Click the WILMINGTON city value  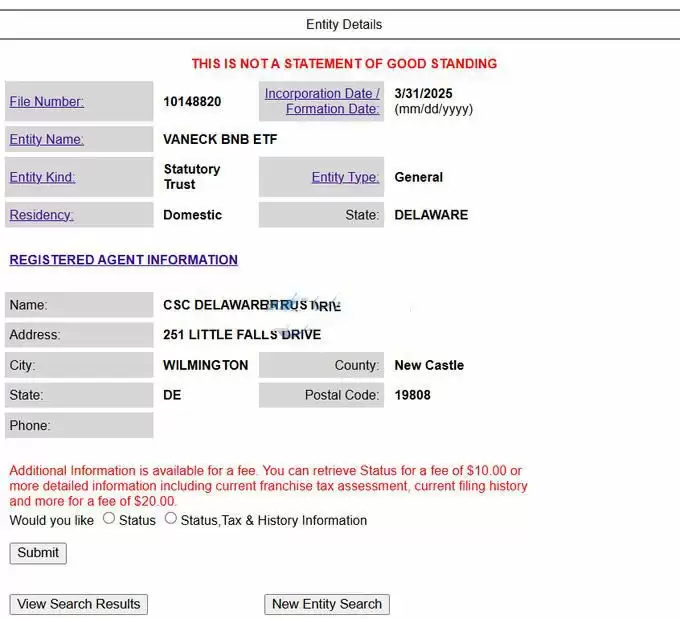click(205, 365)
